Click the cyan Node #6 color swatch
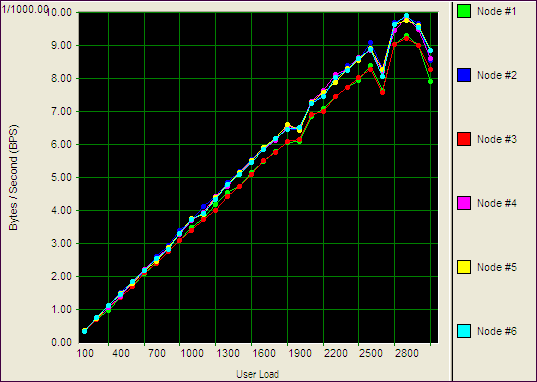Viewport: 537px width, 382px height. tap(464, 331)
